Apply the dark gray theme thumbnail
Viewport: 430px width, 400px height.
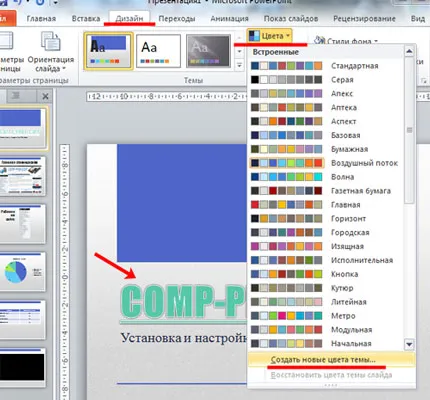pyautogui.click(x=208, y=51)
